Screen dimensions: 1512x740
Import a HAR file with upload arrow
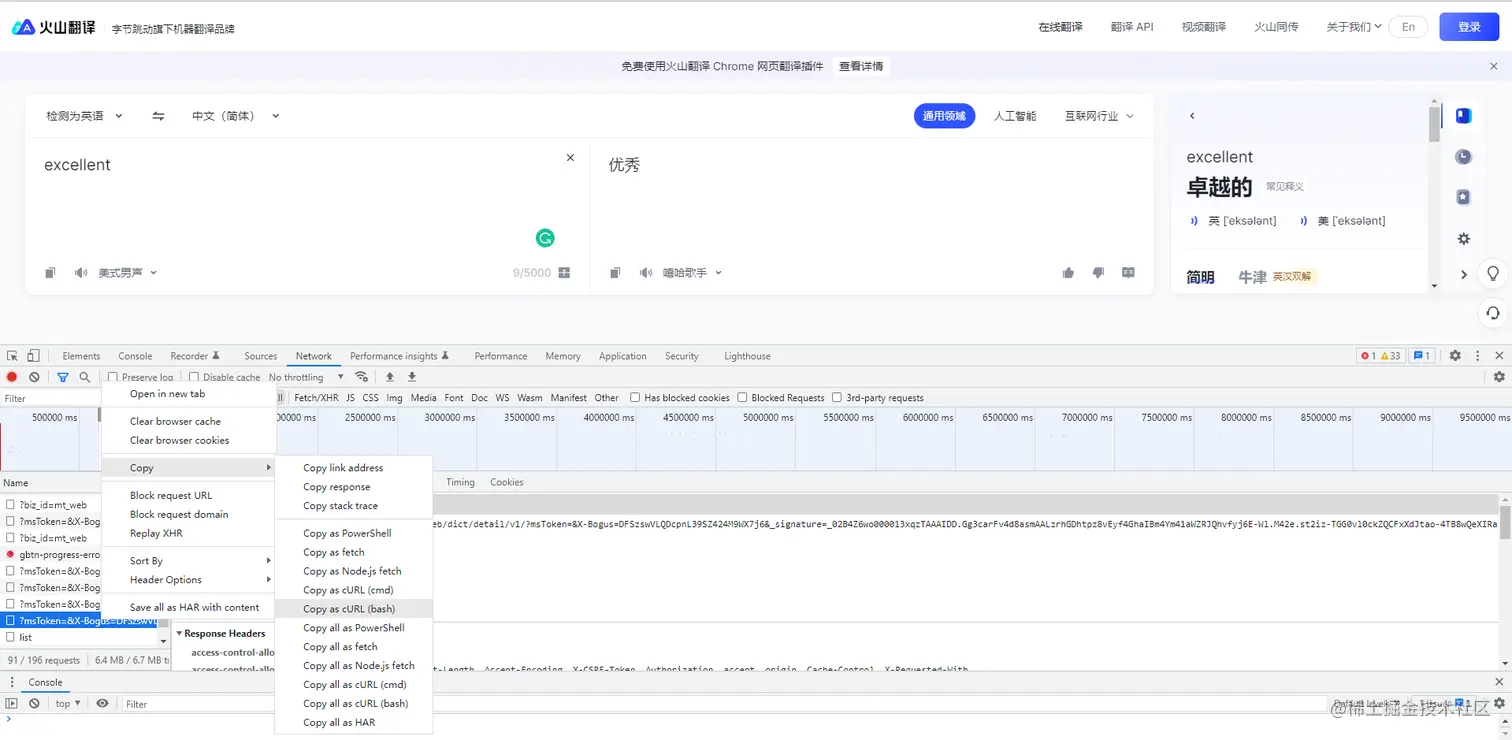[390, 377]
